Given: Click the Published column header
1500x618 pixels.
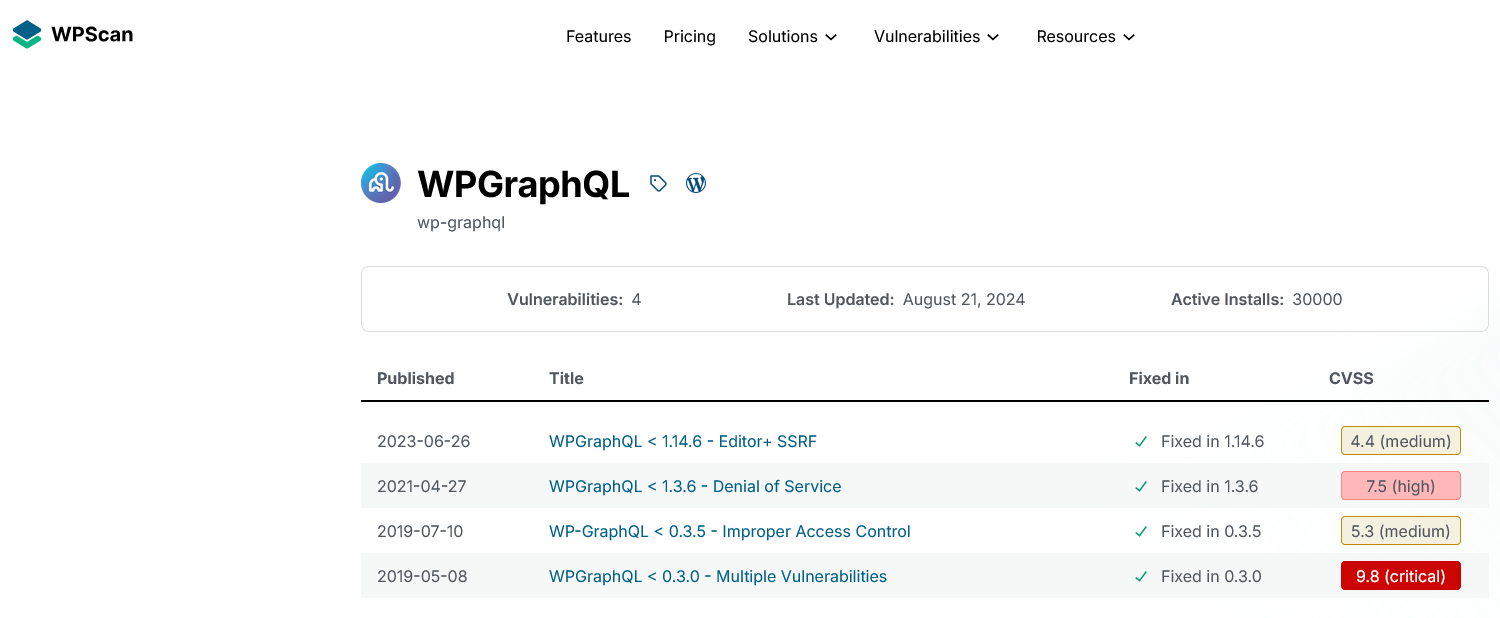Looking at the screenshot, I should tap(415, 378).
